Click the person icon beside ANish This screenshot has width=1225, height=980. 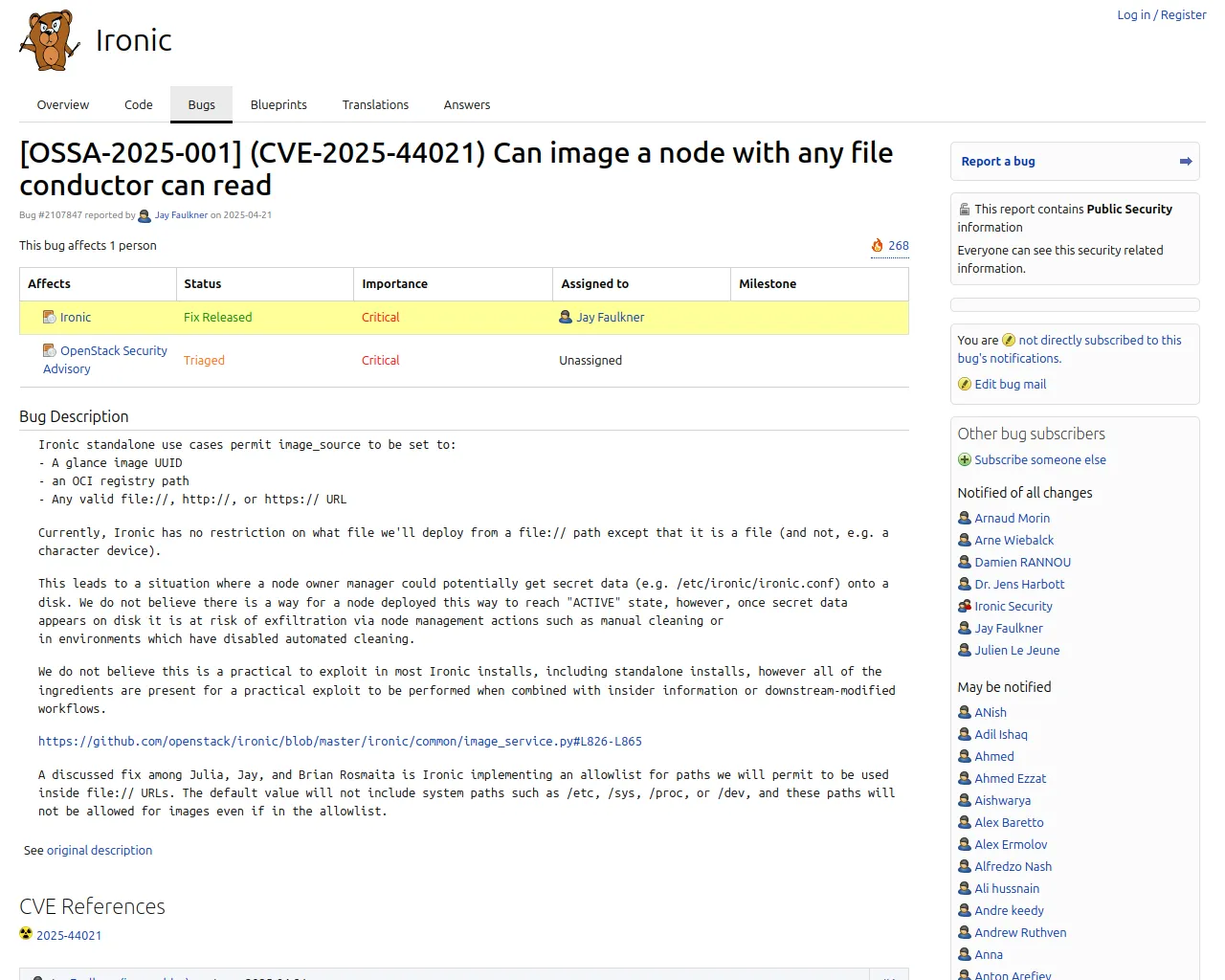(x=965, y=712)
